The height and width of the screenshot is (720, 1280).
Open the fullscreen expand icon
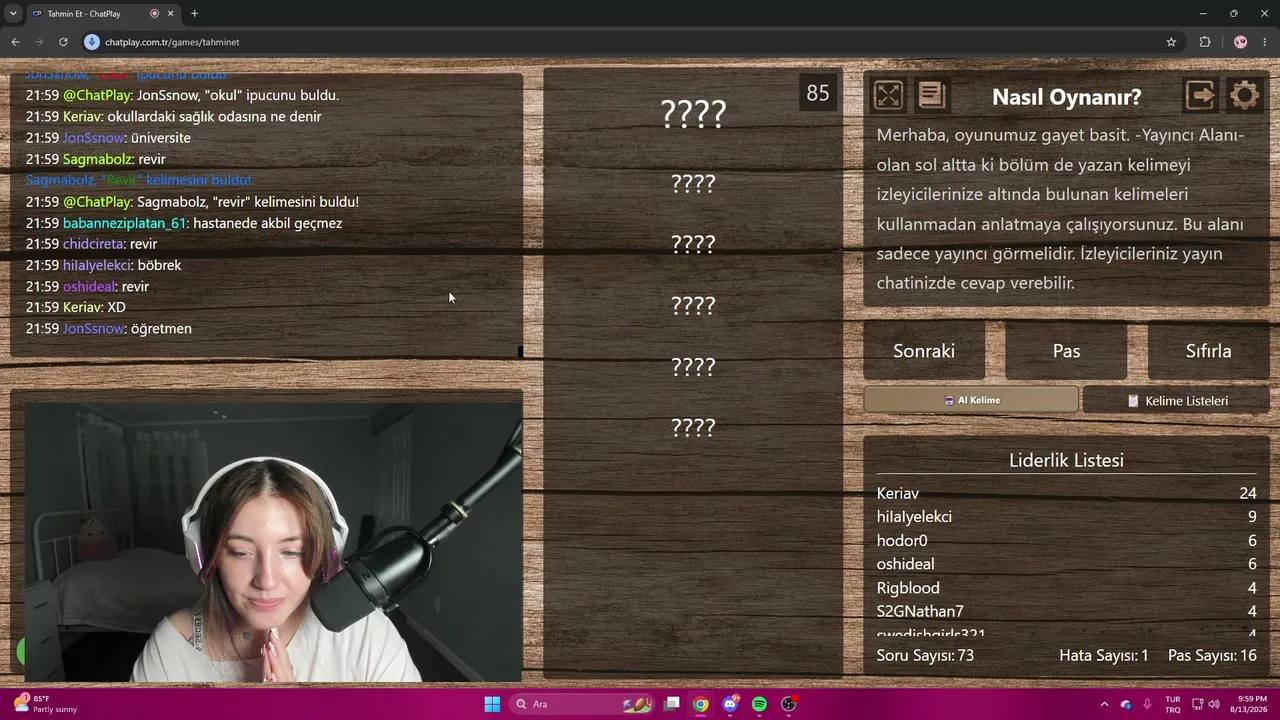point(888,95)
